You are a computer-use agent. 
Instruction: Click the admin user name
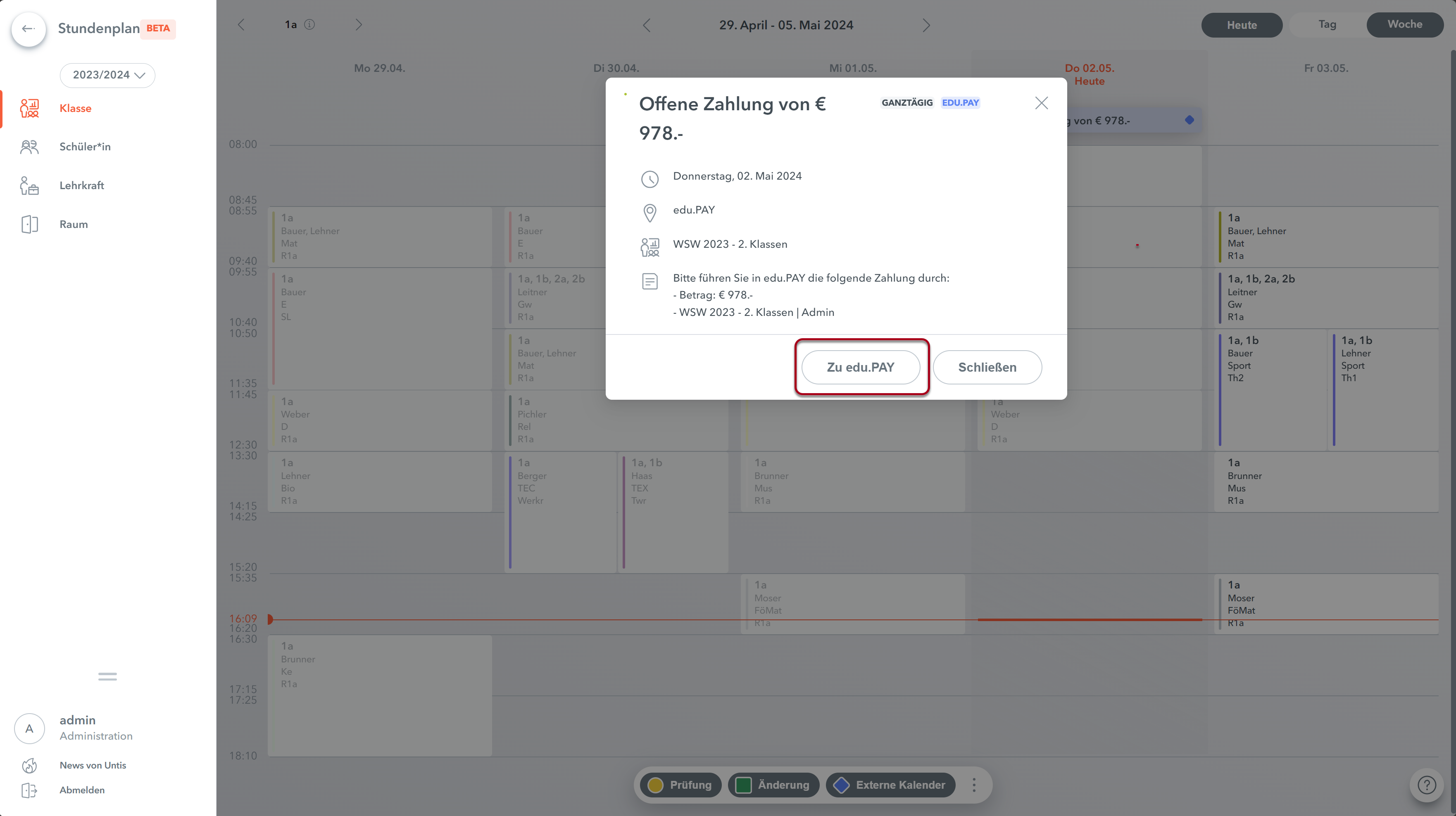tap(77, 720)
